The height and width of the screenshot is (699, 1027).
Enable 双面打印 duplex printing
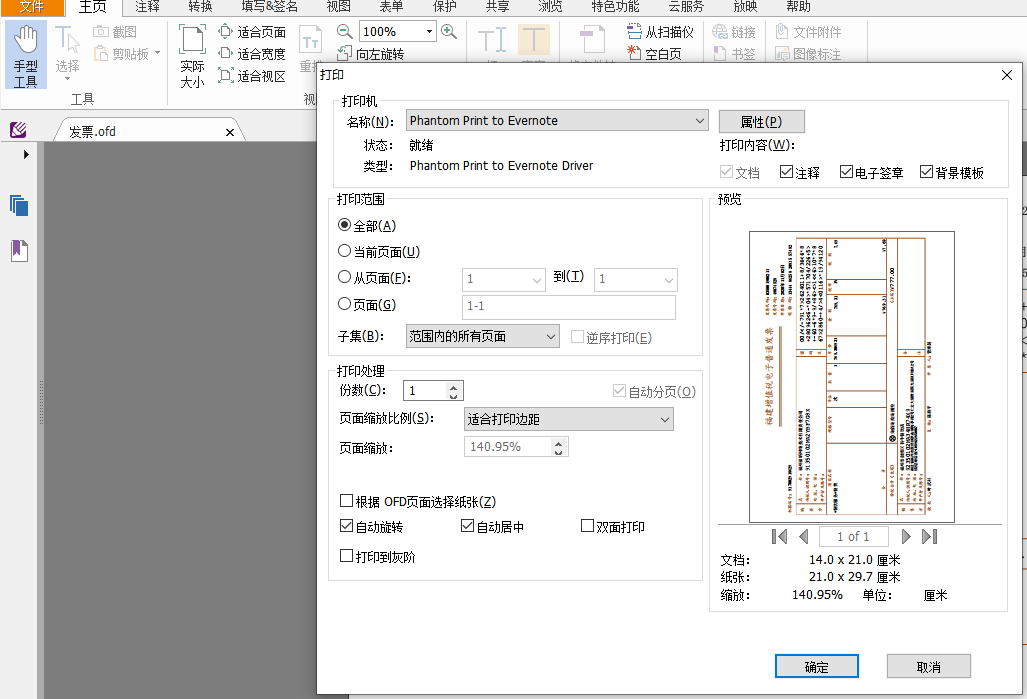[x=588, y=526]
